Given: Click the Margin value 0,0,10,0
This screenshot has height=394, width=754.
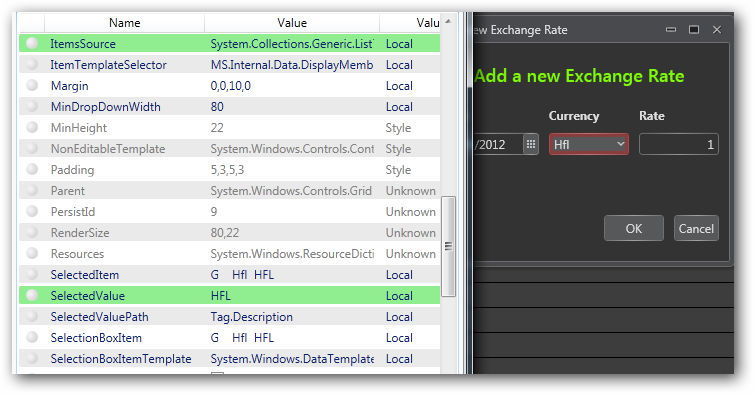Looking at the screenshot, I should [x=230, y=86].
